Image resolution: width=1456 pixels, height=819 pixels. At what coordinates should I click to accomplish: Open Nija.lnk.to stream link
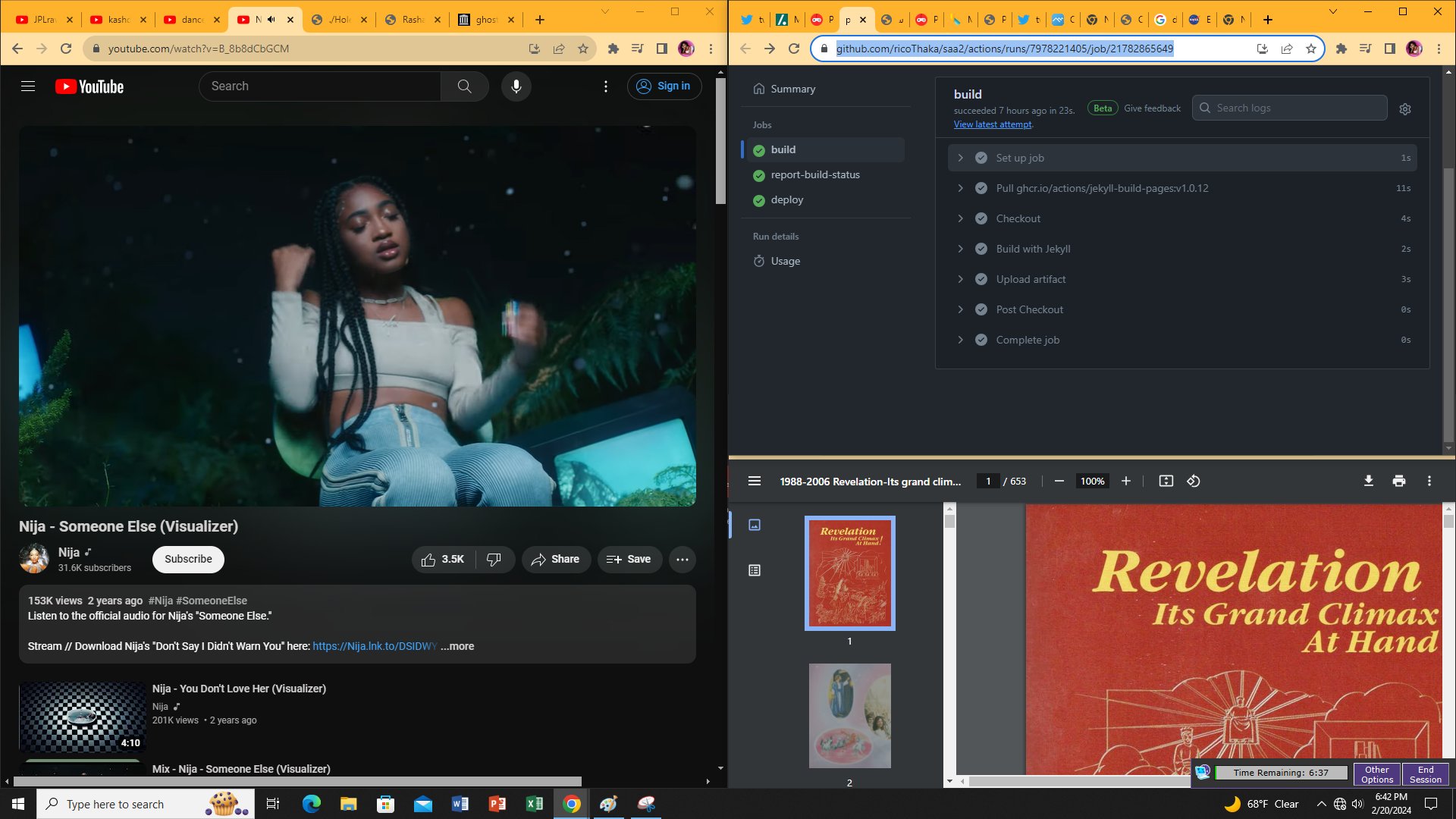pos(375,646)
